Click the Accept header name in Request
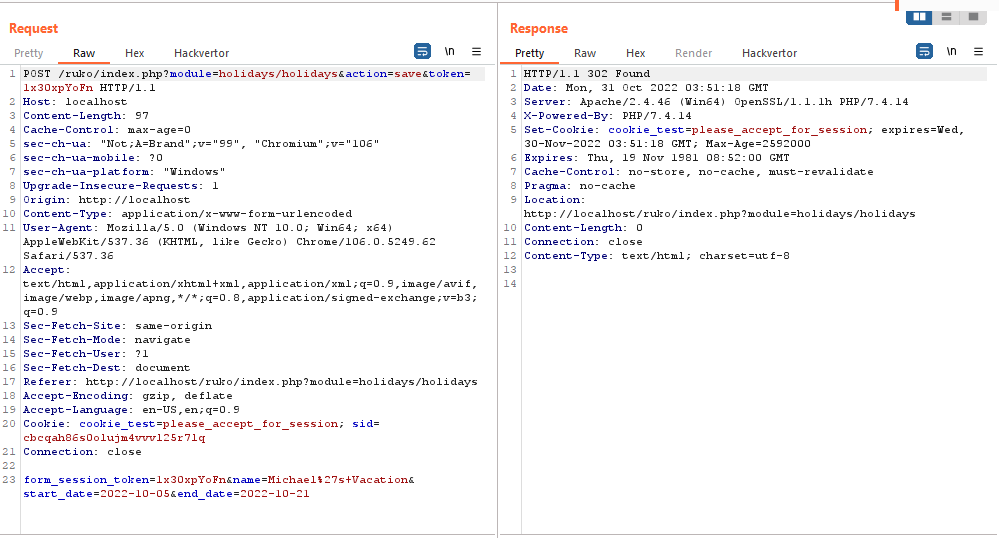 tap(47, 270)
